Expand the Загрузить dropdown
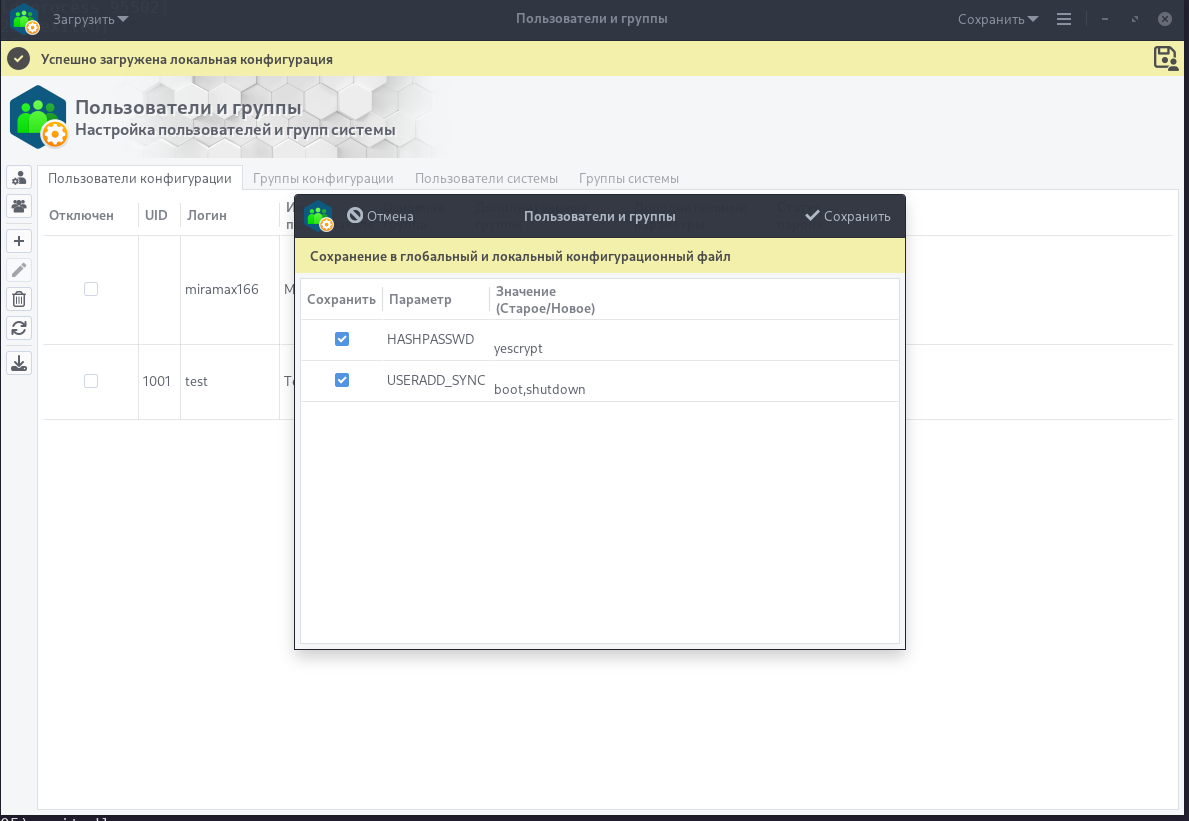 coord(90,19)
